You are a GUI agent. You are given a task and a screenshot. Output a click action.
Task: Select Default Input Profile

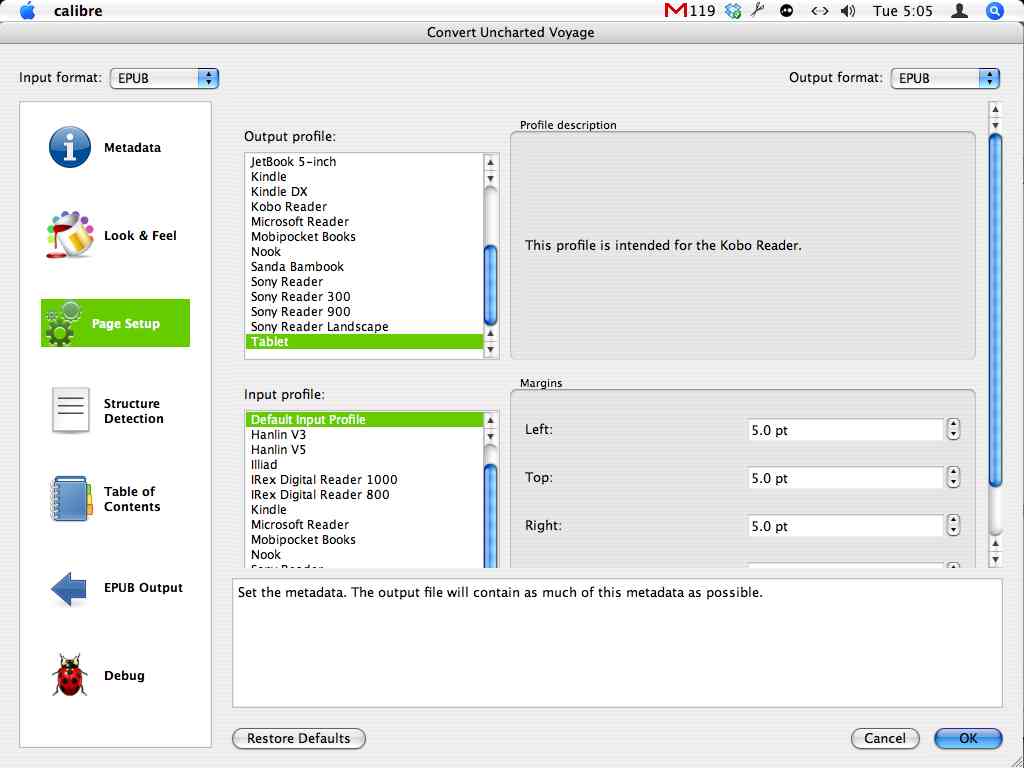pyautogui.click(x=364, y=419)
